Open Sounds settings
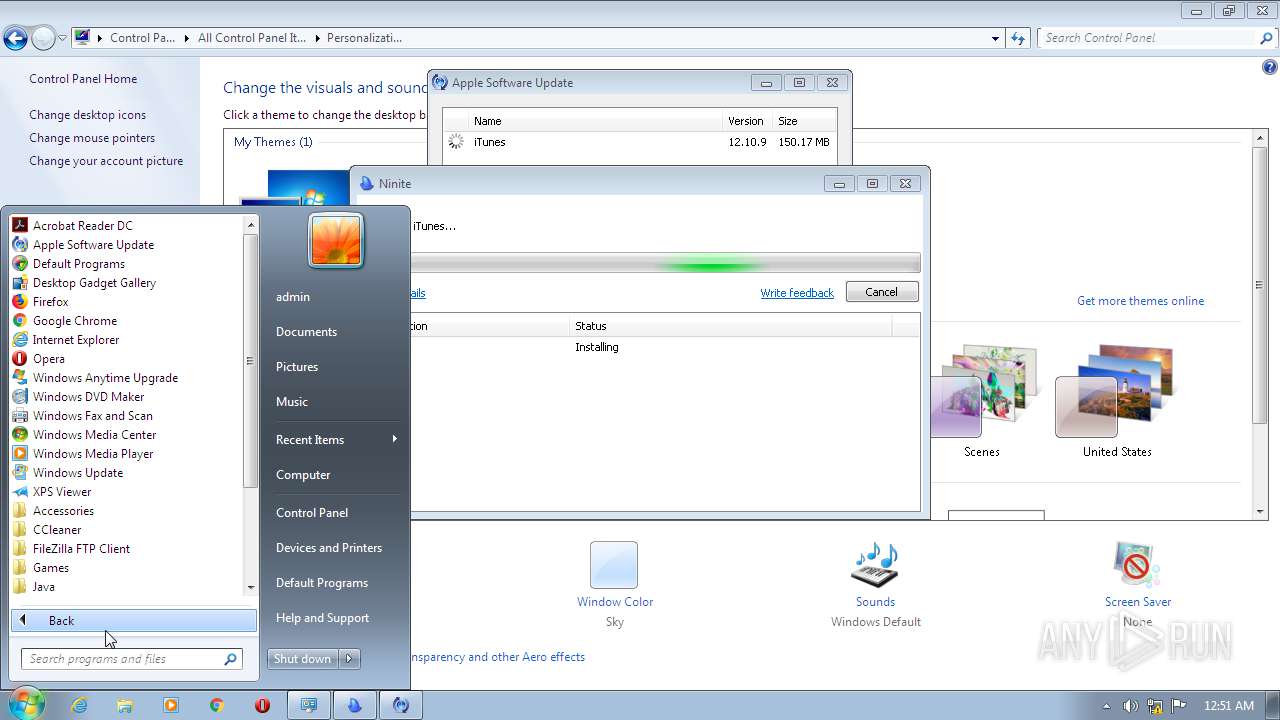The image size is (1280, 720). pyautogui.click(x=875, y=584)
